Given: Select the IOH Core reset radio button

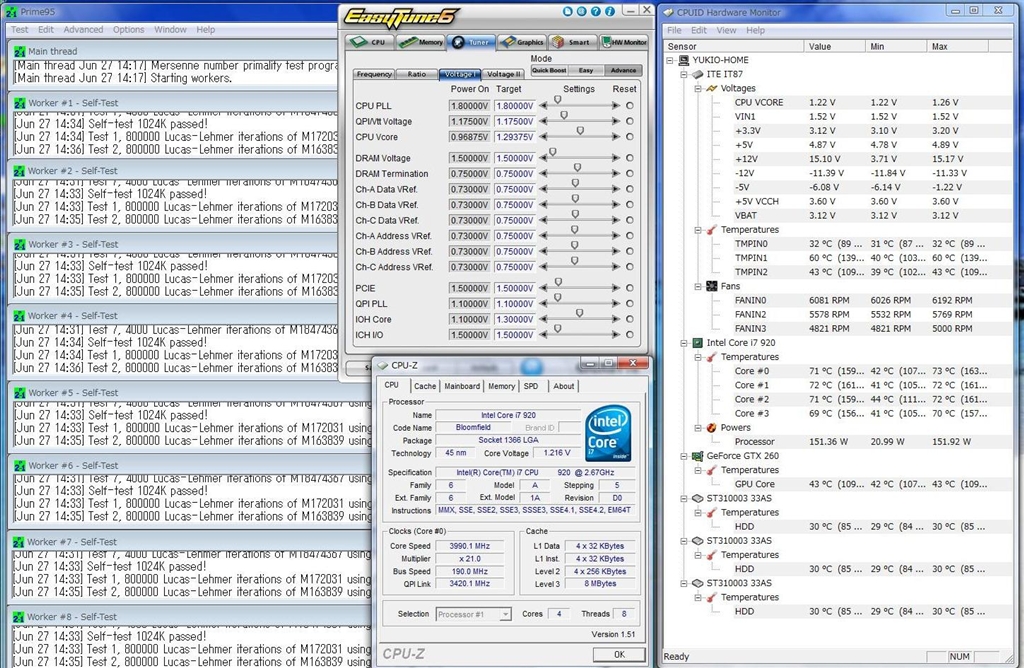Looking at the screenshot, I should pos(630,319).
